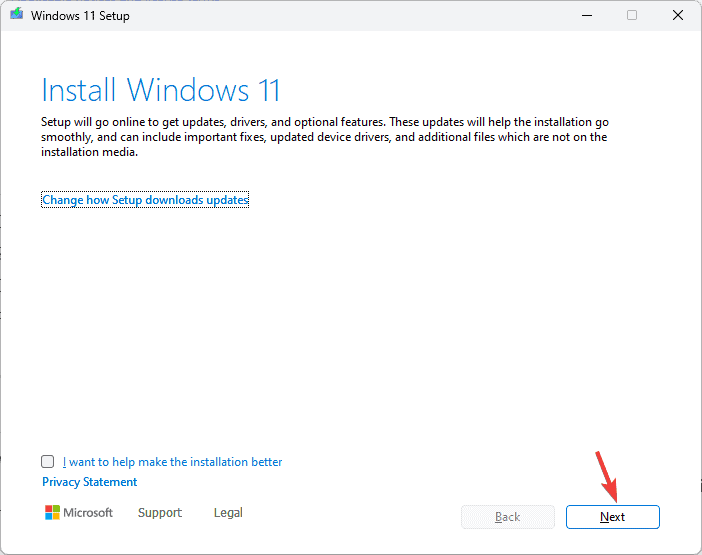
Task: Open Change how Setup downloads updates link
Action: [x=145, y=200]
